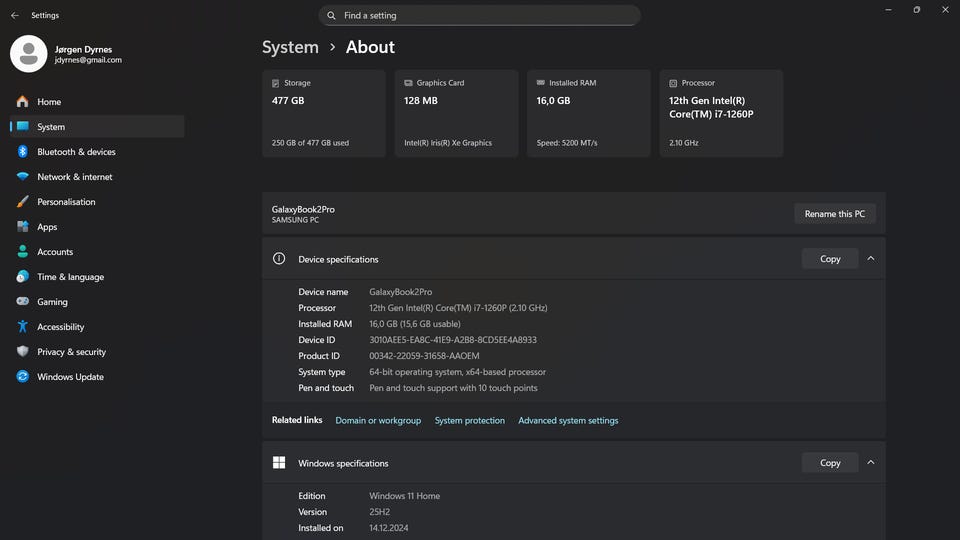Viewport: 960px width, 540px height.
Task: Open the Accounts page
Action: [55, 252]
